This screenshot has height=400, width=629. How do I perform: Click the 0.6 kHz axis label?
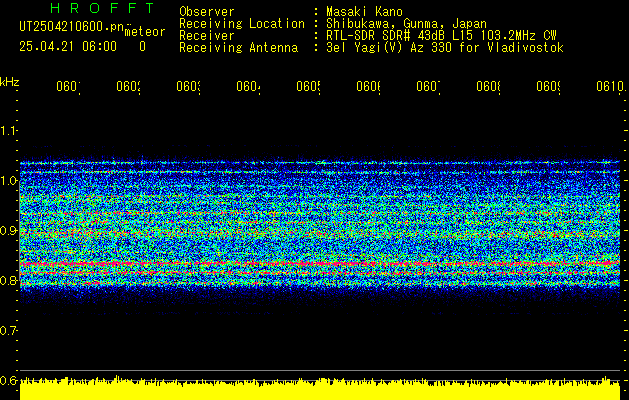pyautogui.click(x=8, y=380)
